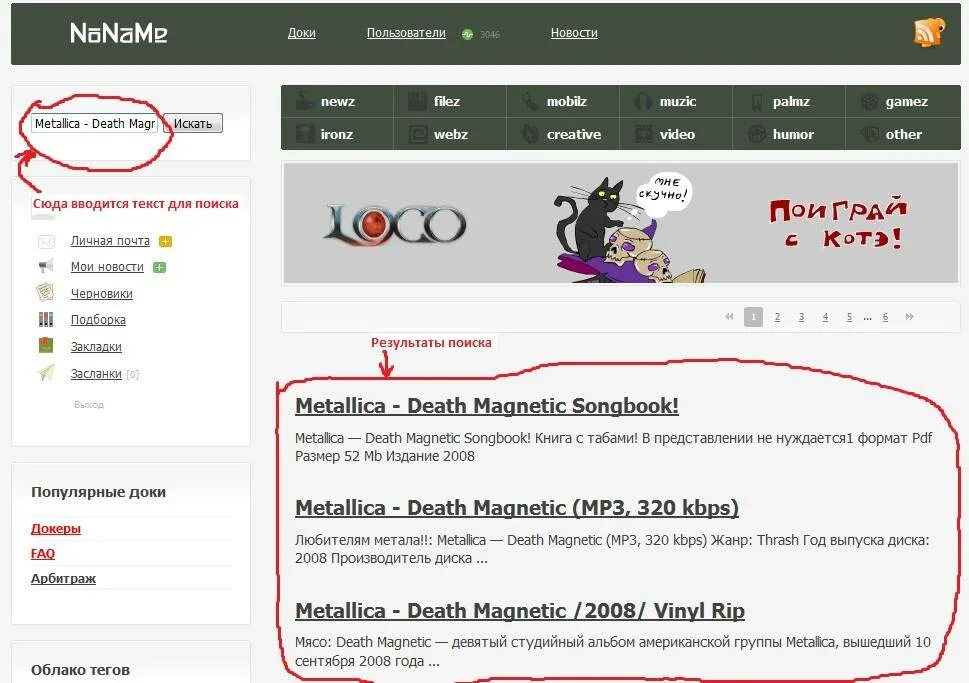969x683 pixels.
Task: Open the Арбитраж link
Action: coord(63,579)
